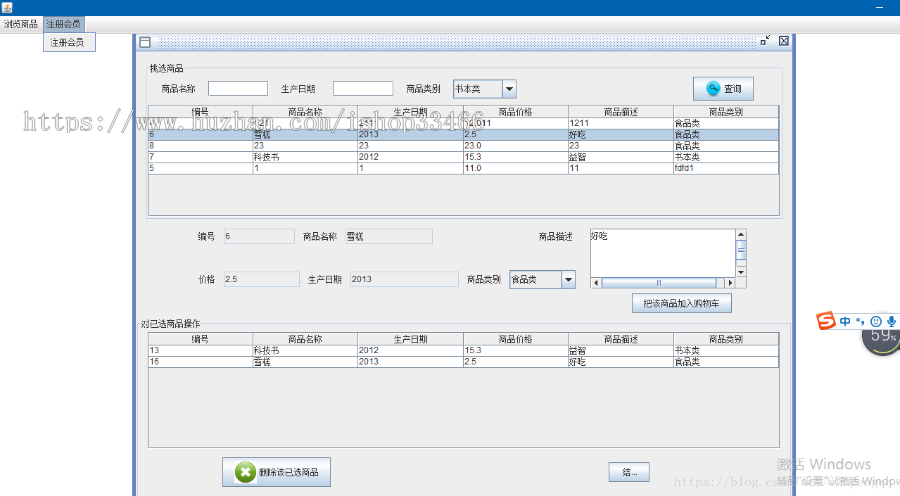Click 把该商品加入购物车 button
This screenshot has height=496, width=900.
click(681, 303)
